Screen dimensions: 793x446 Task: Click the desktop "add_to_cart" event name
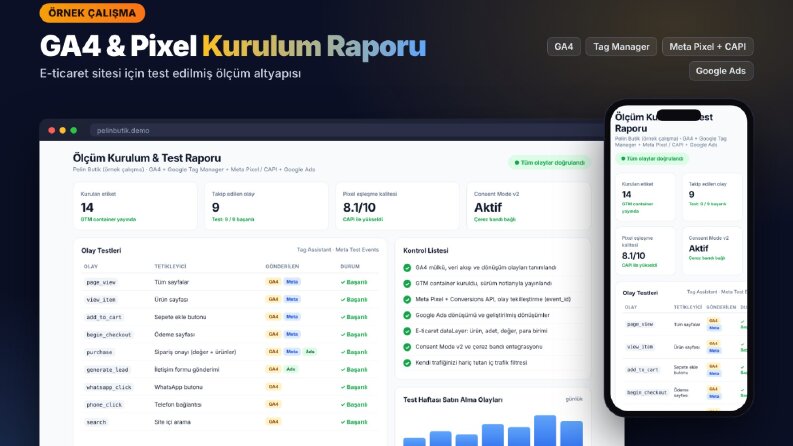coord(104,317)
